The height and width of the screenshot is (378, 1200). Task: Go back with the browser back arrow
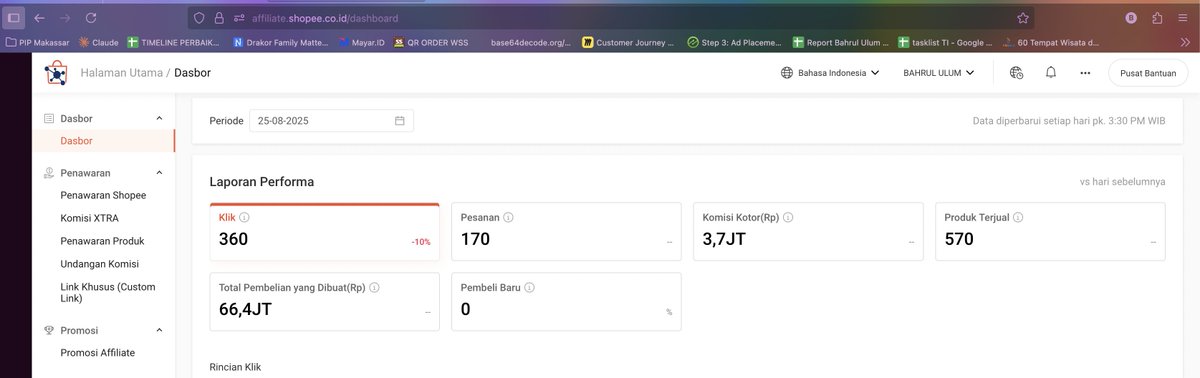[x=39, y=18]
